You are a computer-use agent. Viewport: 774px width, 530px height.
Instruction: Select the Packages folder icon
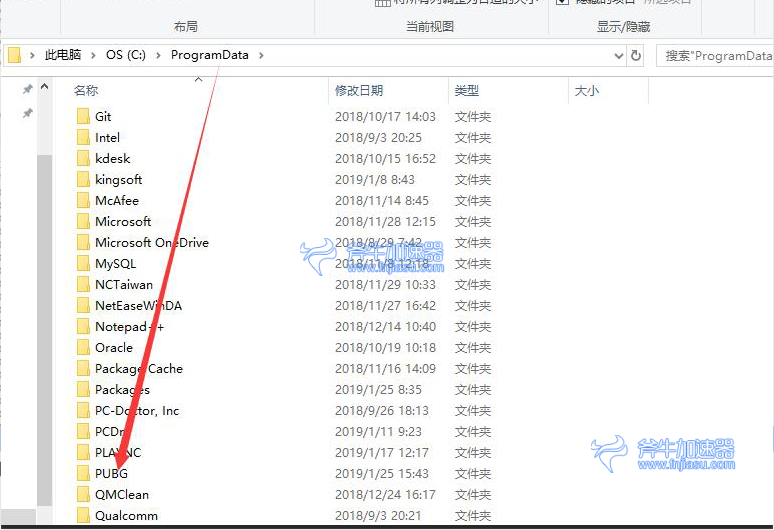(83, 389)
